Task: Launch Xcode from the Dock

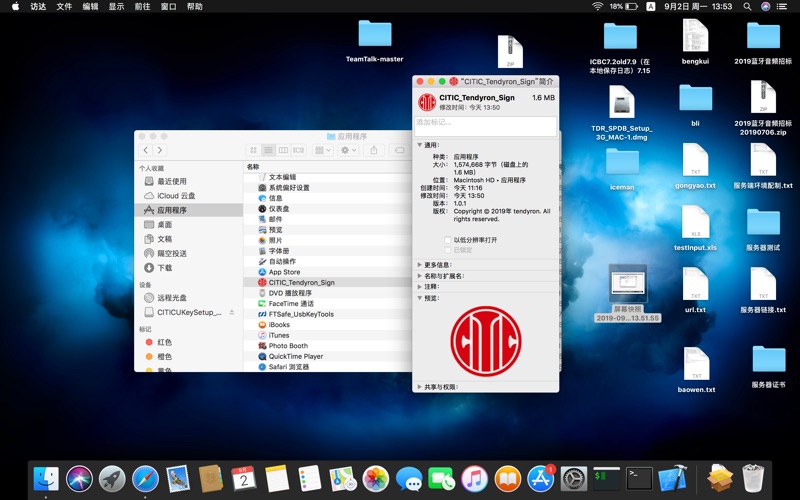Action: point(673,478)
